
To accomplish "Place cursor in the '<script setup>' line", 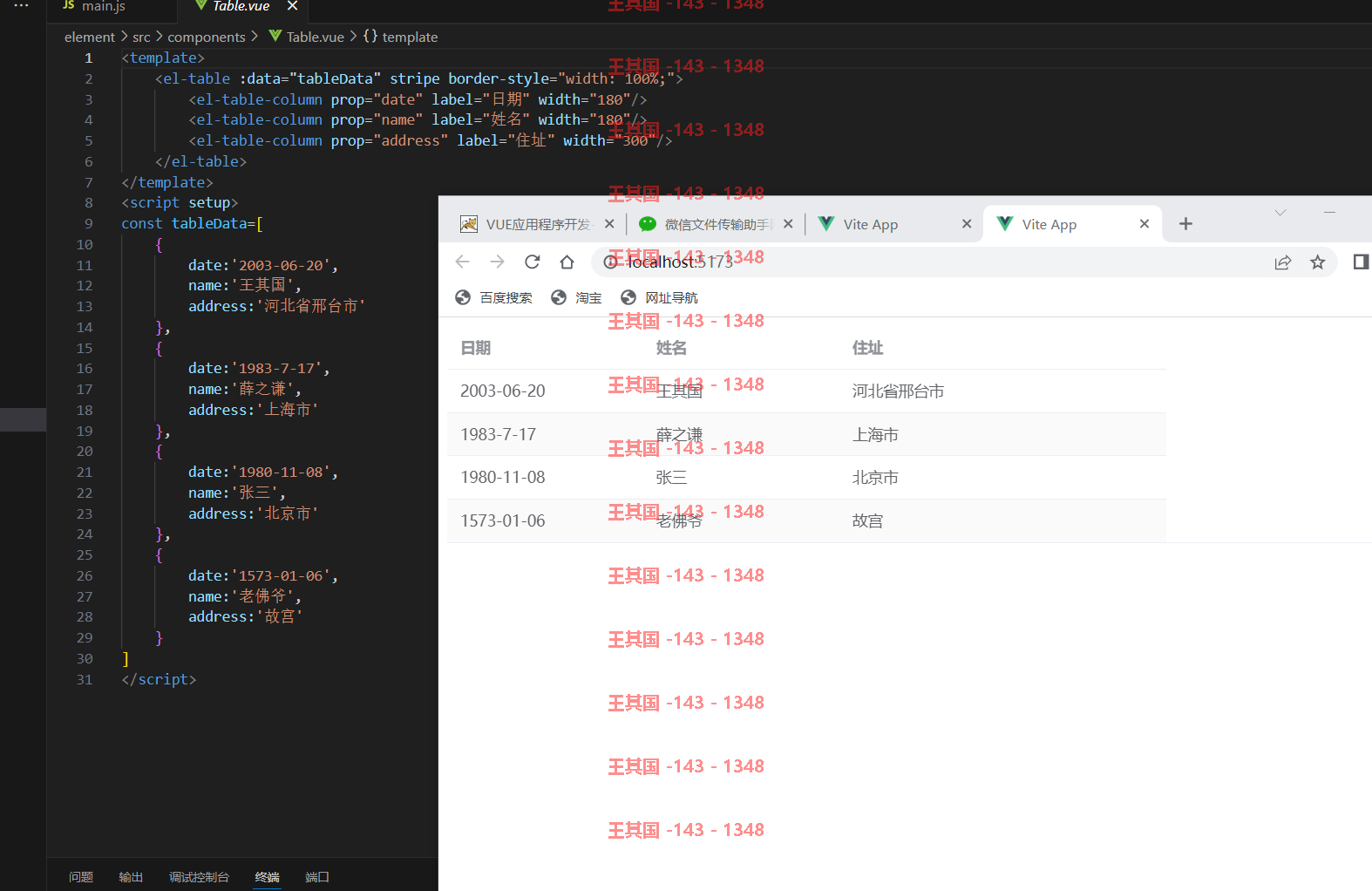I will tap(180, 203).
